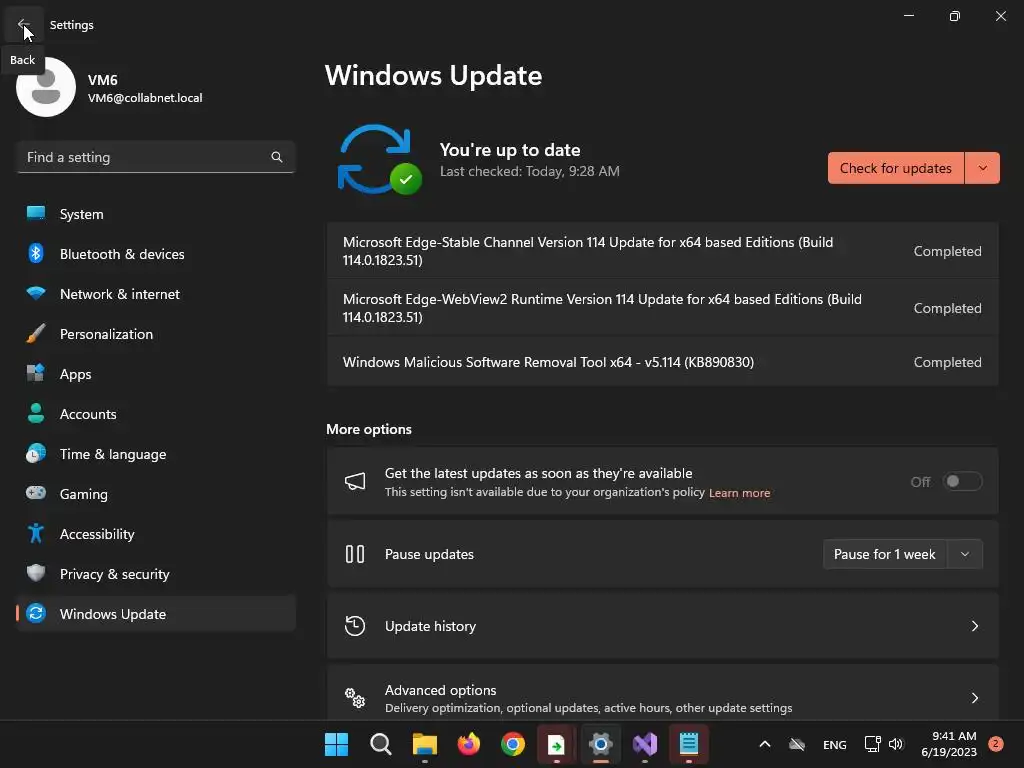Click the Advanced options chevron arrow

pyautogui.click(x=974, y=698)
